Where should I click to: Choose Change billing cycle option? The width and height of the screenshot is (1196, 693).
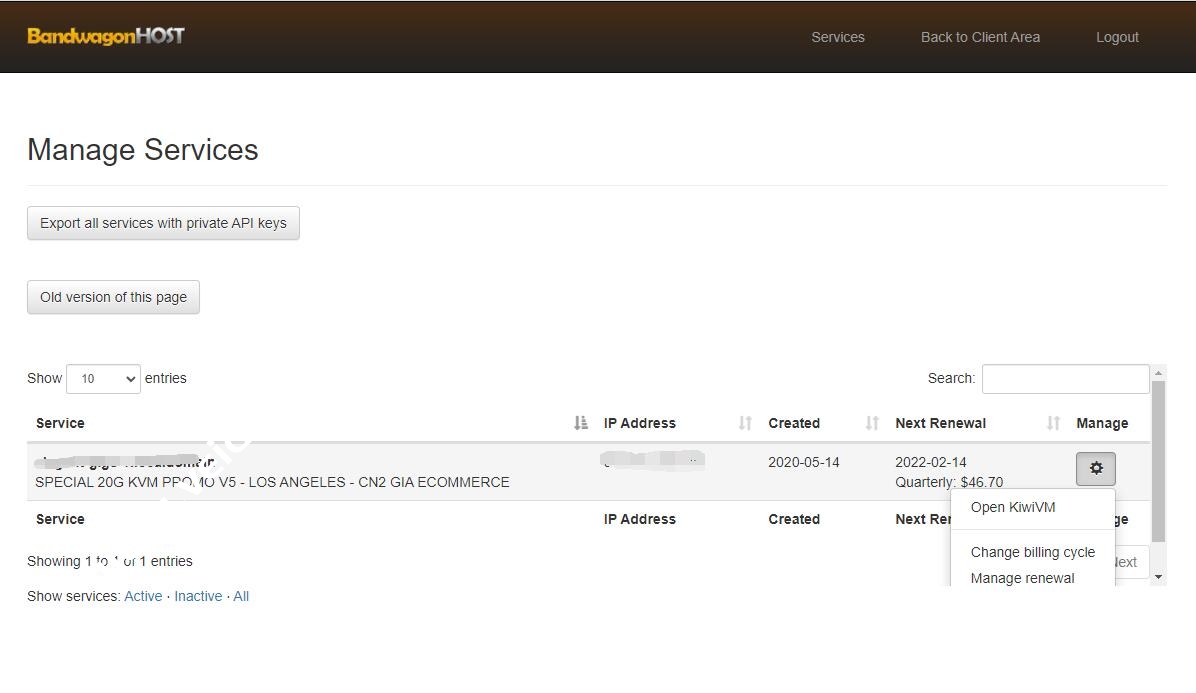click(x=1033, y=552)
